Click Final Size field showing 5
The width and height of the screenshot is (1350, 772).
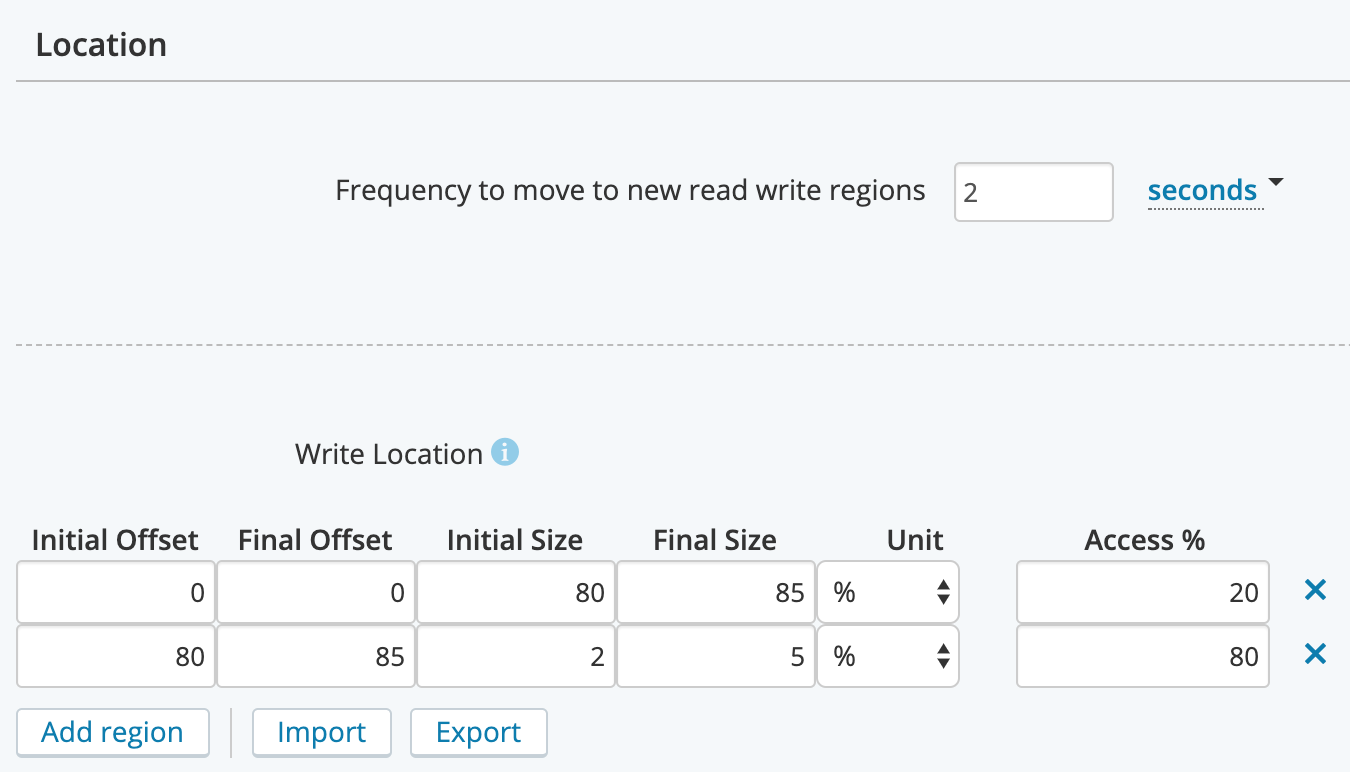coord(715,657)
